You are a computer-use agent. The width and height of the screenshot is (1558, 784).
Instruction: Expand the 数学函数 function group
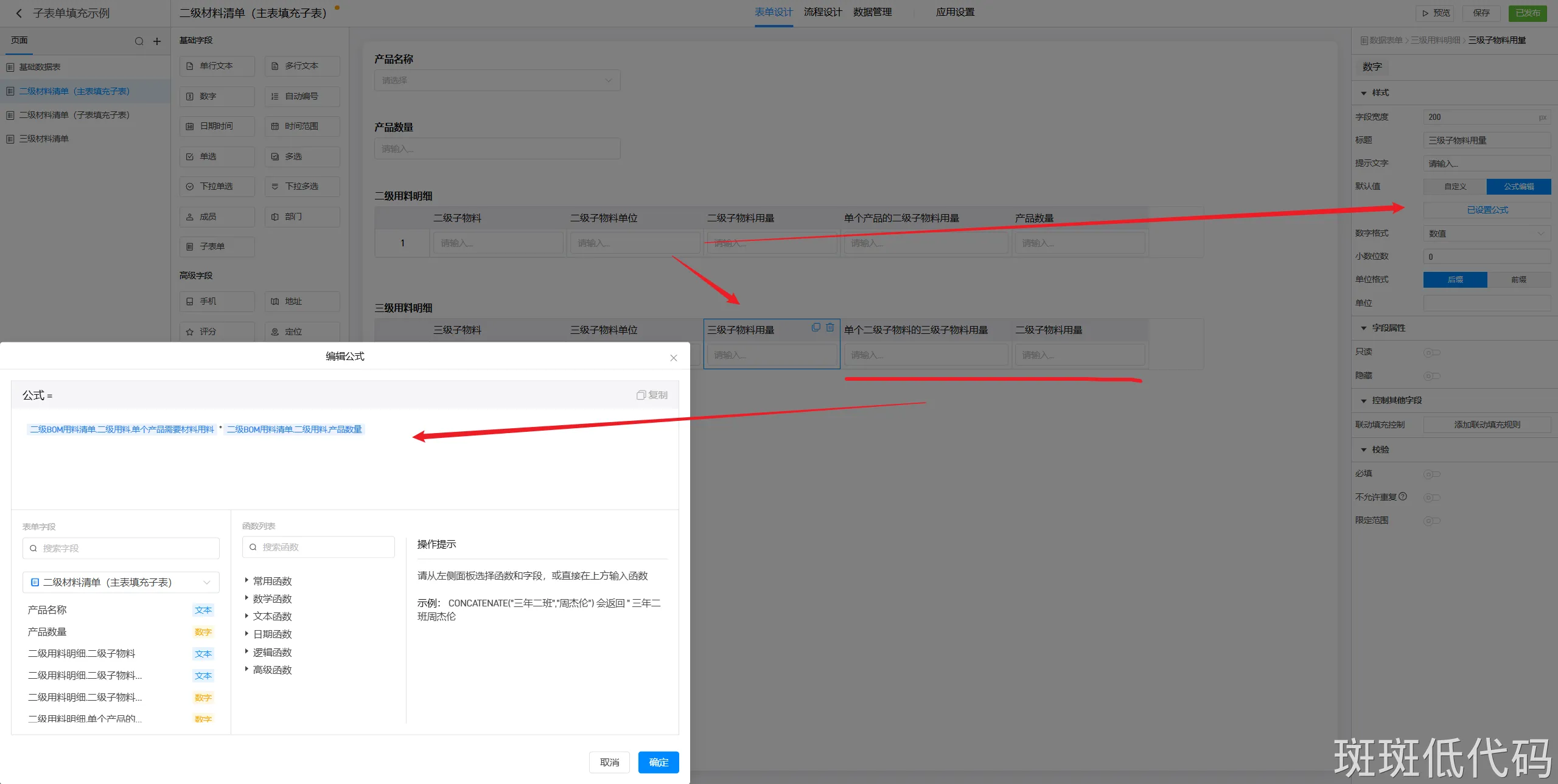(x=271, y=598)
